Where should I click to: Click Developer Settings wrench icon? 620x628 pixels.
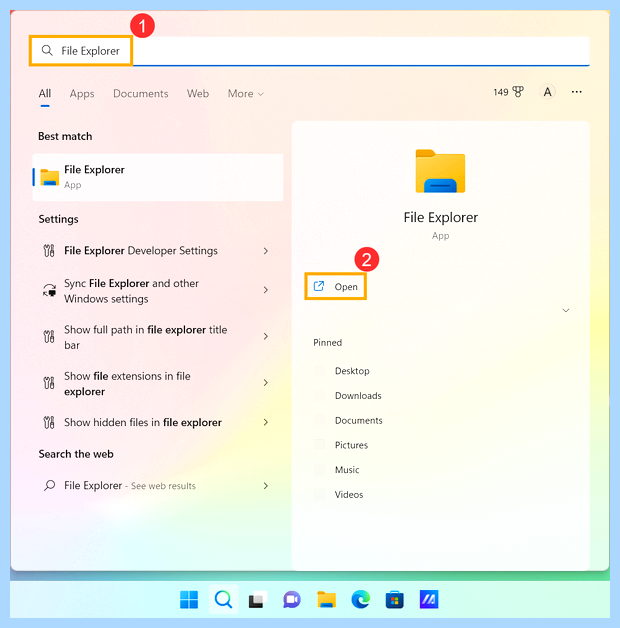(49, 251)
